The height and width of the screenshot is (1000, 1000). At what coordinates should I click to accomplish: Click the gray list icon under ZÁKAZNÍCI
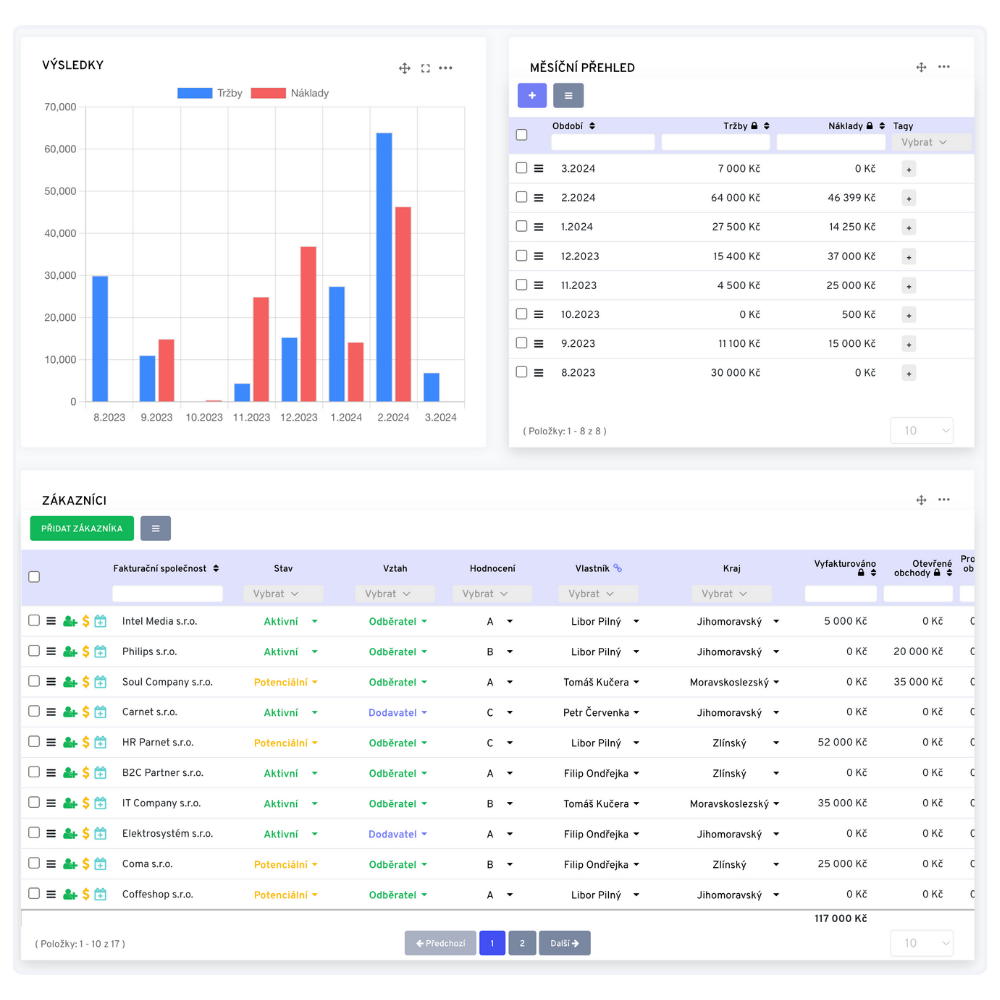coord(155,528)
